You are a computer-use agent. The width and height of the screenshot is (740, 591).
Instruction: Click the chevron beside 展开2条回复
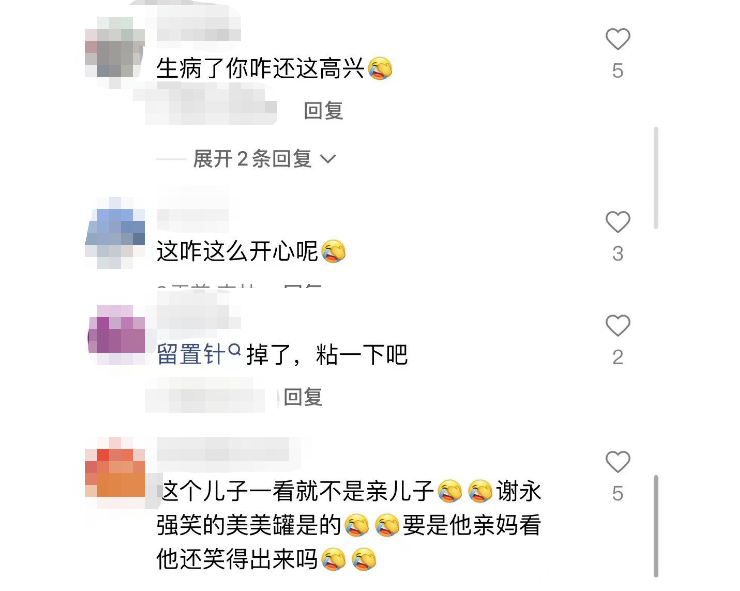(x=328, y=159)
